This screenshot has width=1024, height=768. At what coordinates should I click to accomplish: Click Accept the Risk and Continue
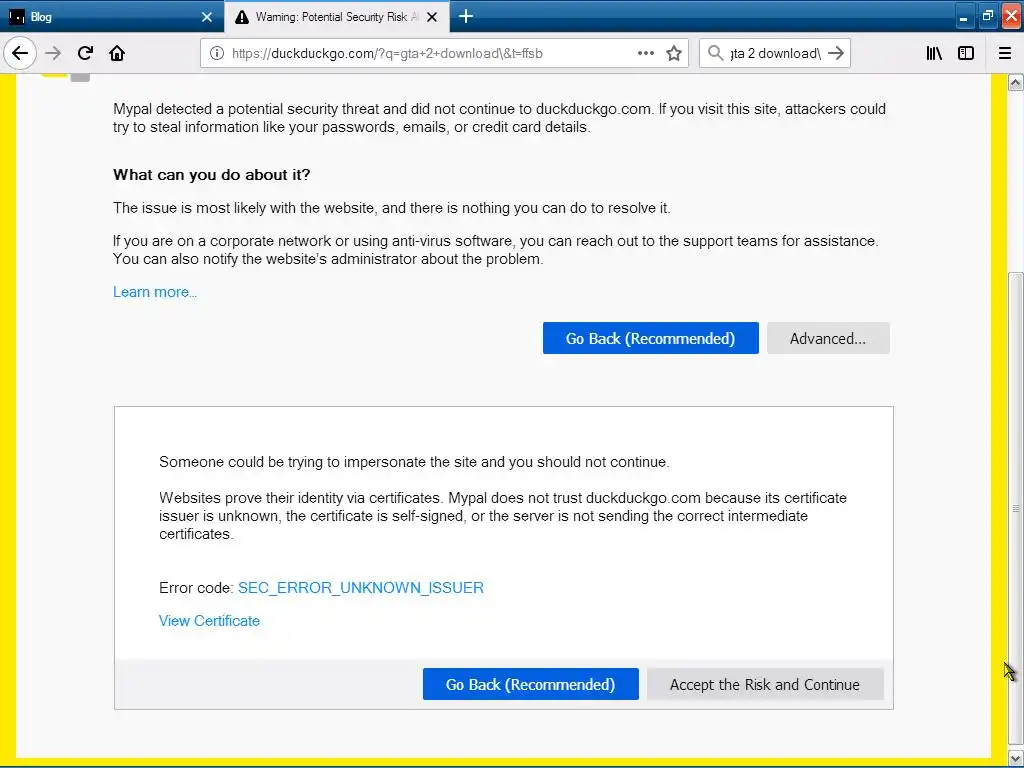pos(765,684)
